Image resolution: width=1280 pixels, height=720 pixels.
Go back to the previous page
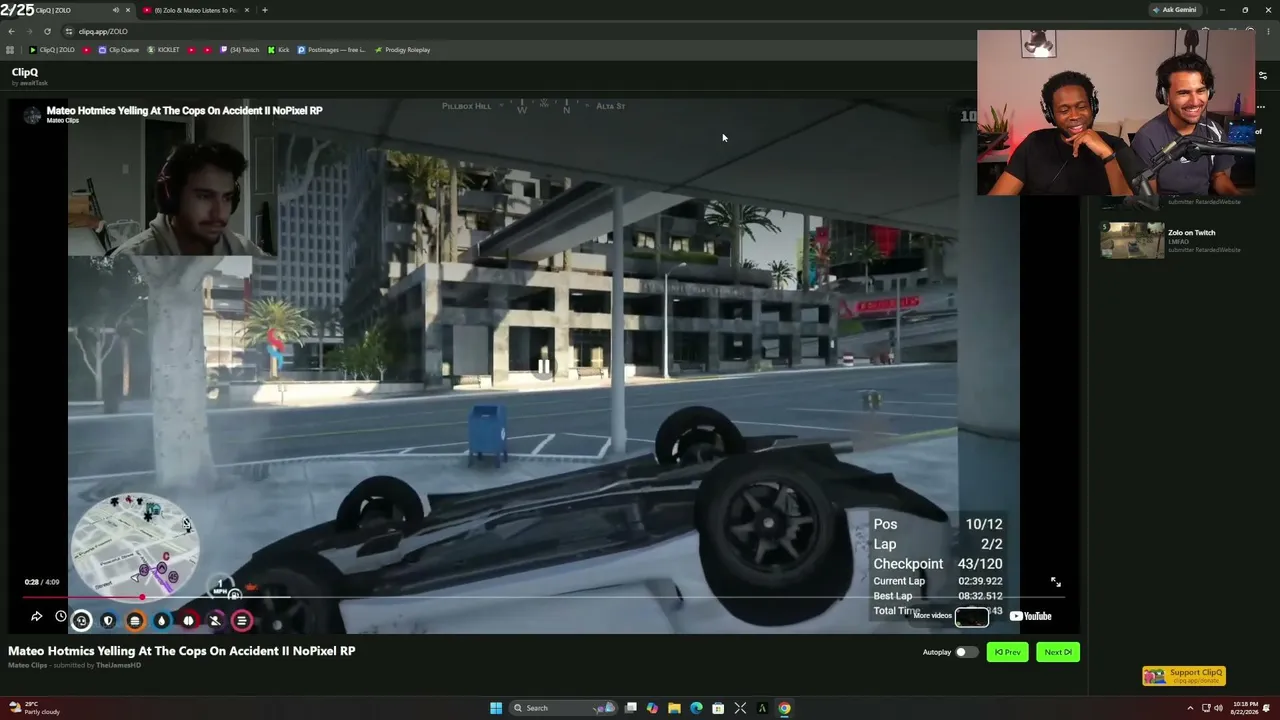pos(11,31)
